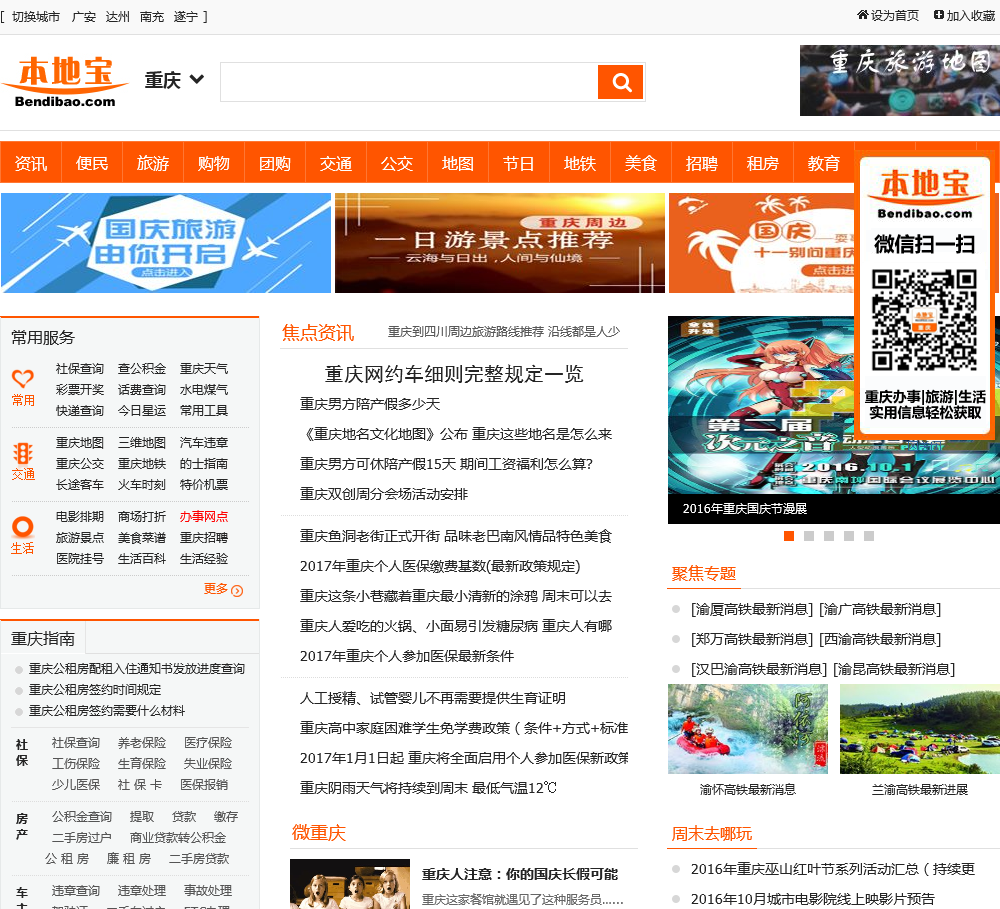Click the 加入收藏 bookmark icon link
The image size is (1000, 909).
964,15
